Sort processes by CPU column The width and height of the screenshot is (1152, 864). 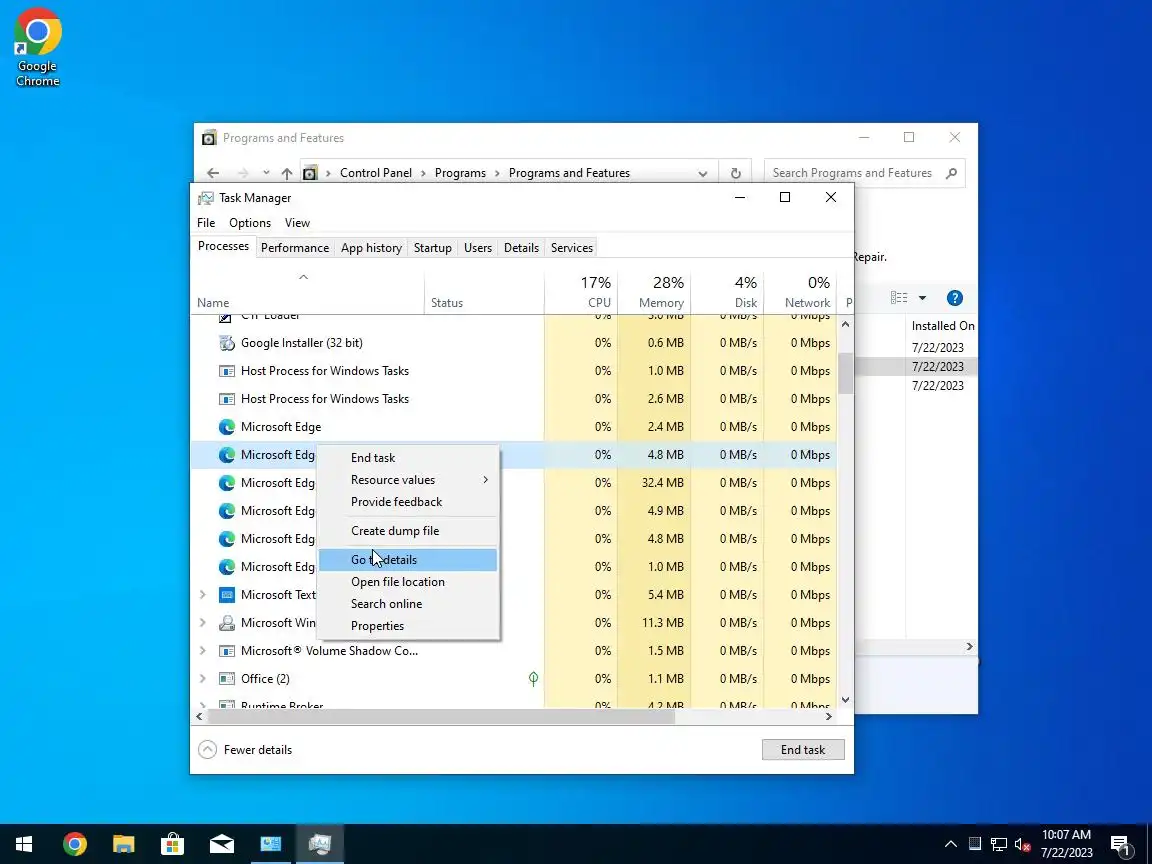click(581, 292)
